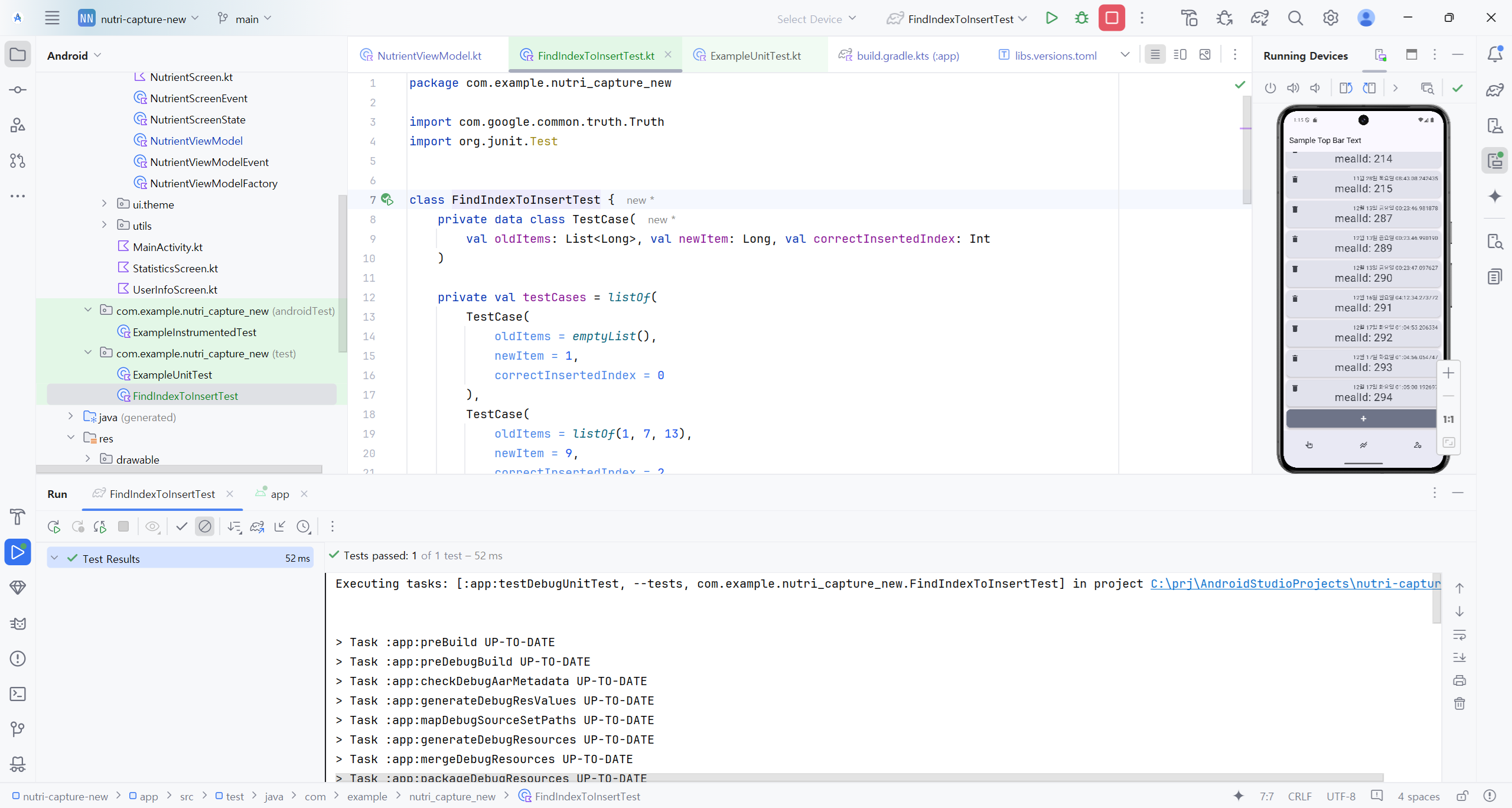
Task: Switch to the app run tab
Action: coord(279,494)
